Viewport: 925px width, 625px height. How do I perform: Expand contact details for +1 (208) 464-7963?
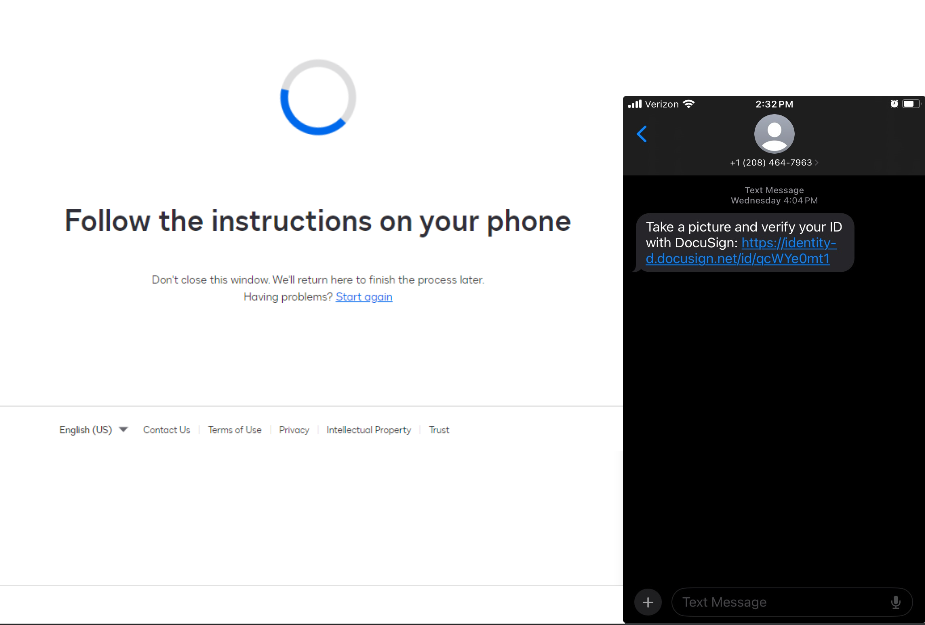click(x=774, y=162)
